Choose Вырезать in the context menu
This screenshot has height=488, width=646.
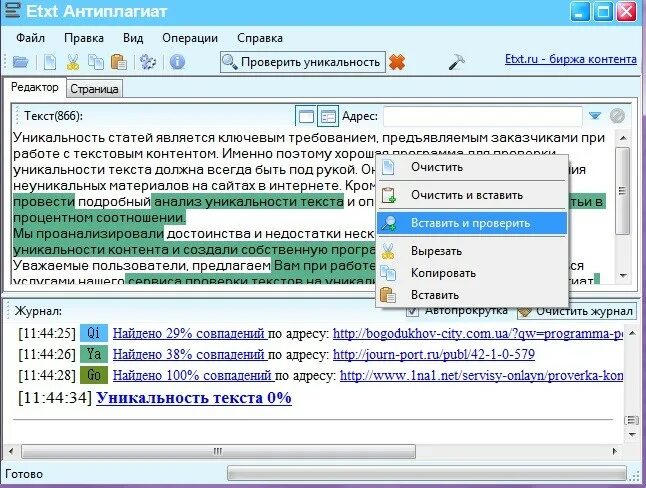click(472, 251)
